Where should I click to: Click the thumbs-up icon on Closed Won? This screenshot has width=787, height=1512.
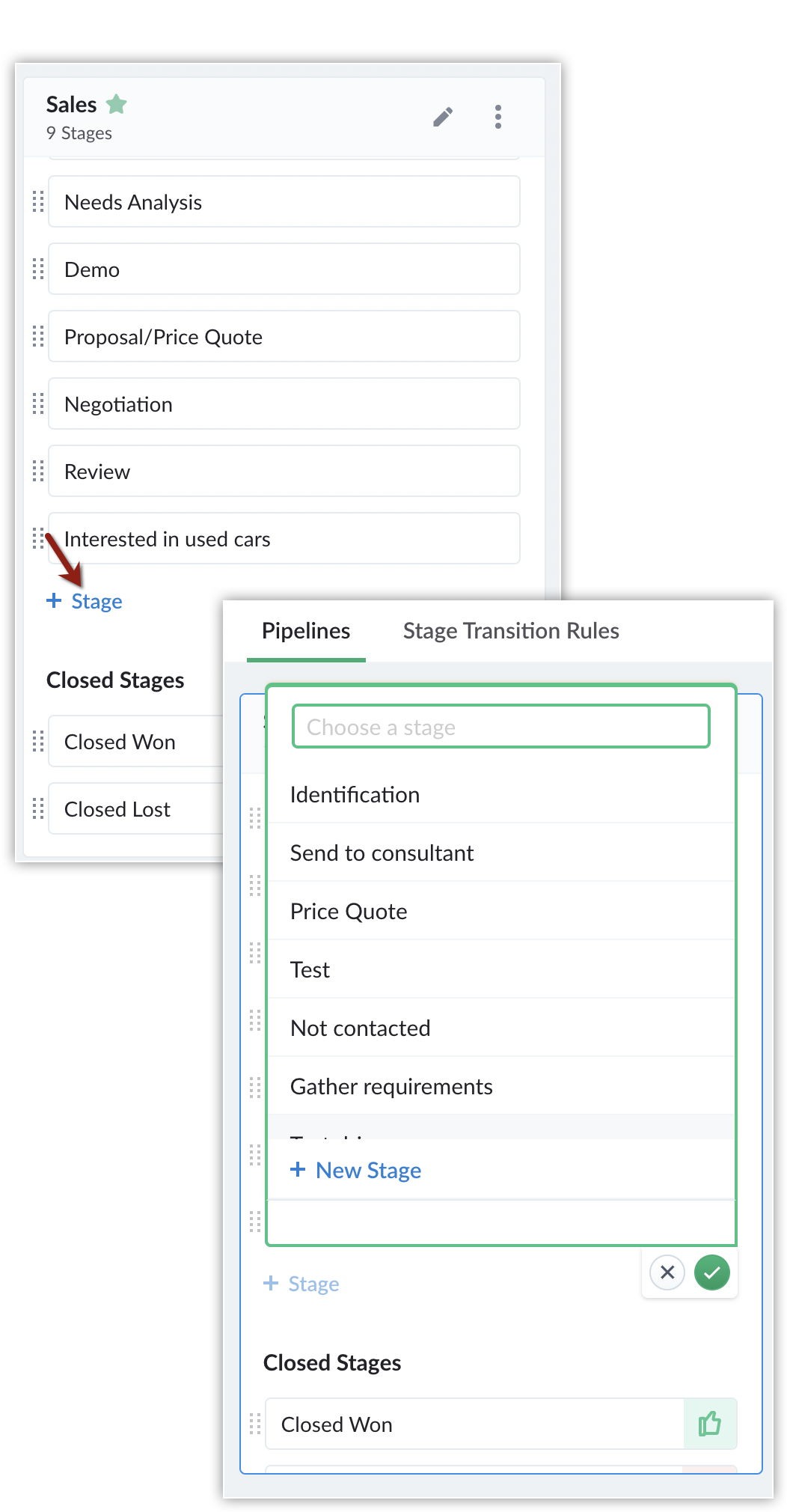(709, 1424)
